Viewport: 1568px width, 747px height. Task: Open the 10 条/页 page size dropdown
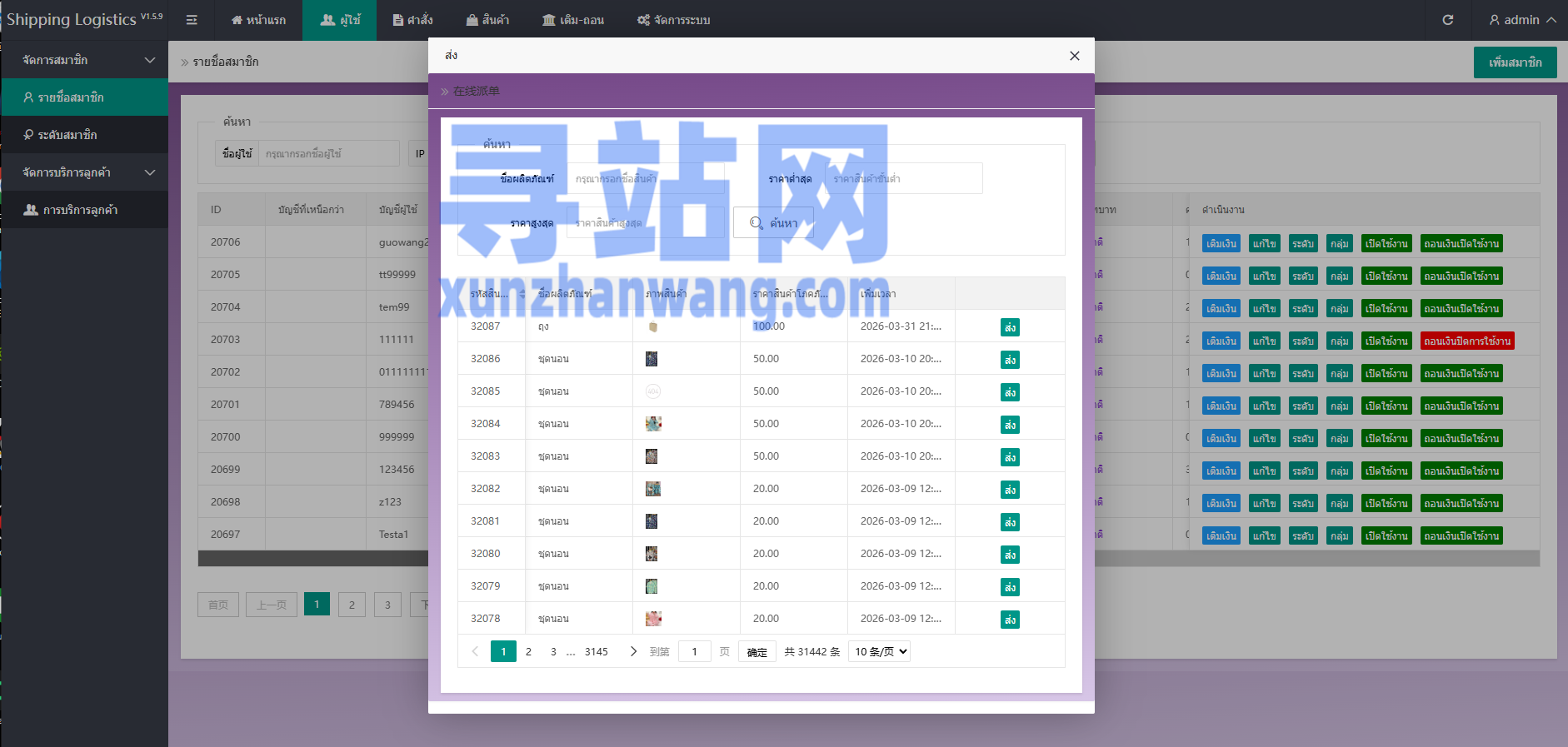coord(879,651)
